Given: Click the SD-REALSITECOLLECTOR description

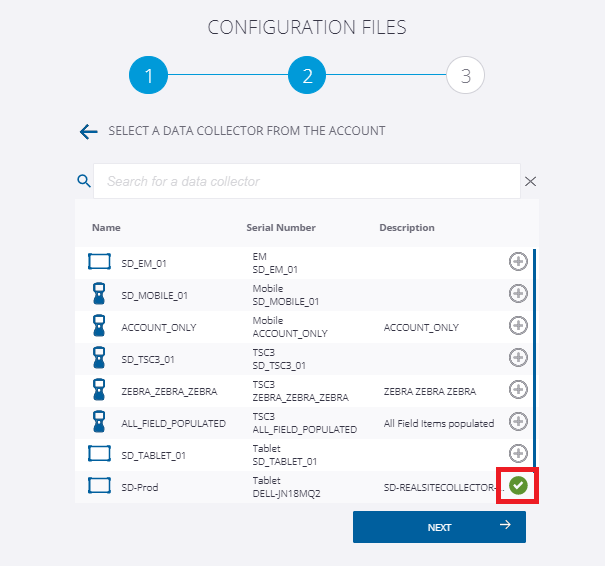Looking at the screenshot, I should point(443,488).
